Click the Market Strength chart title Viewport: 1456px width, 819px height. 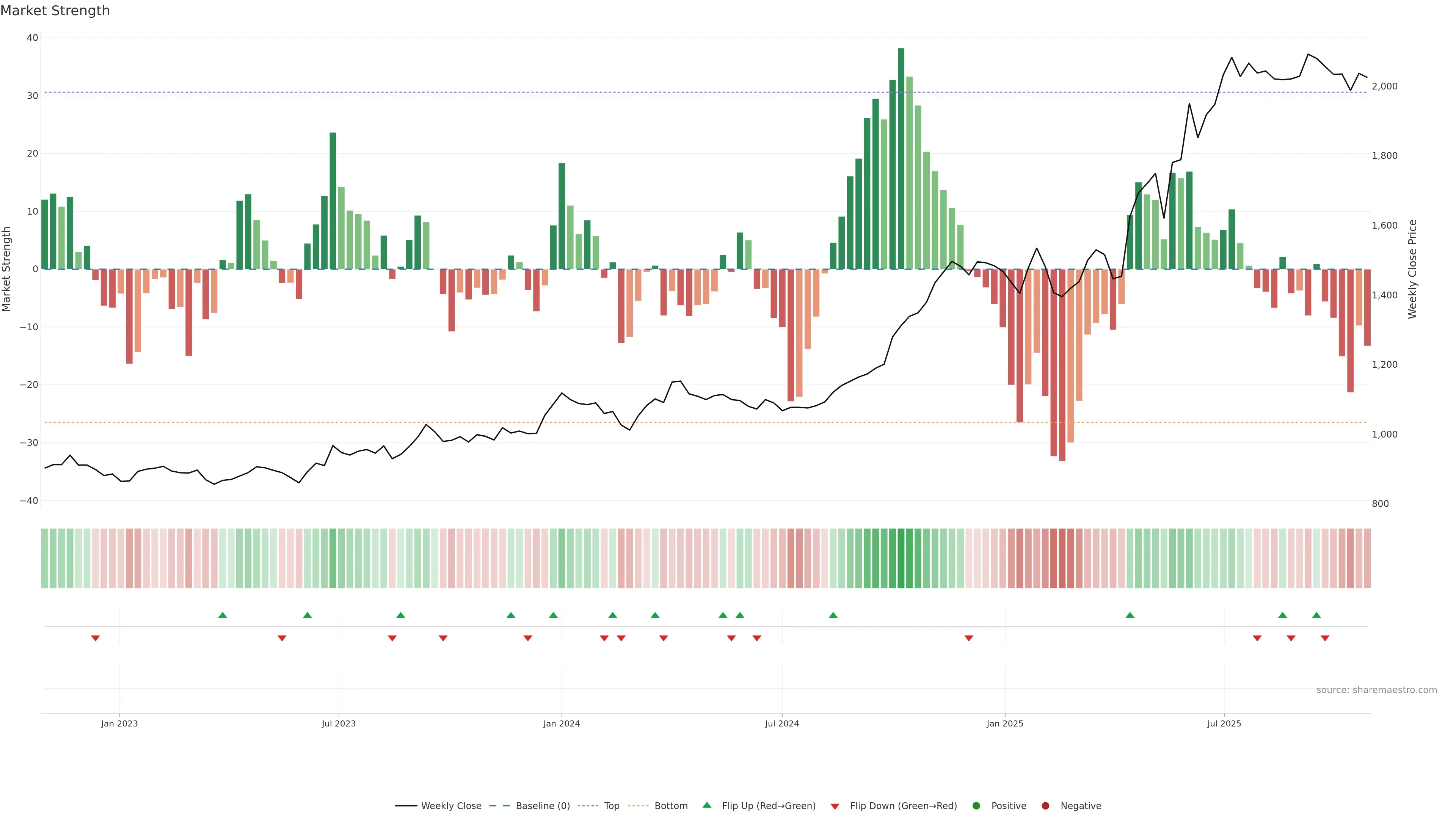pyautogui.click(x=55, y=11)
